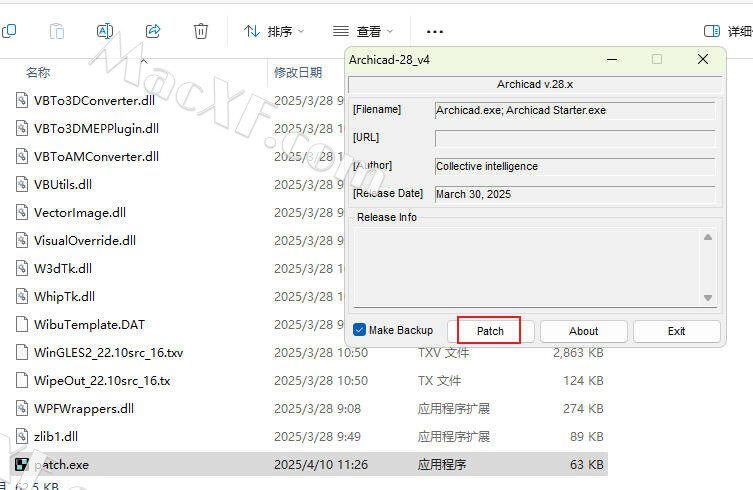Viewport: 753px width, 490px height.
Task: Click the Copy icon in the Explorer toolbar
Action: pos(9,31)
